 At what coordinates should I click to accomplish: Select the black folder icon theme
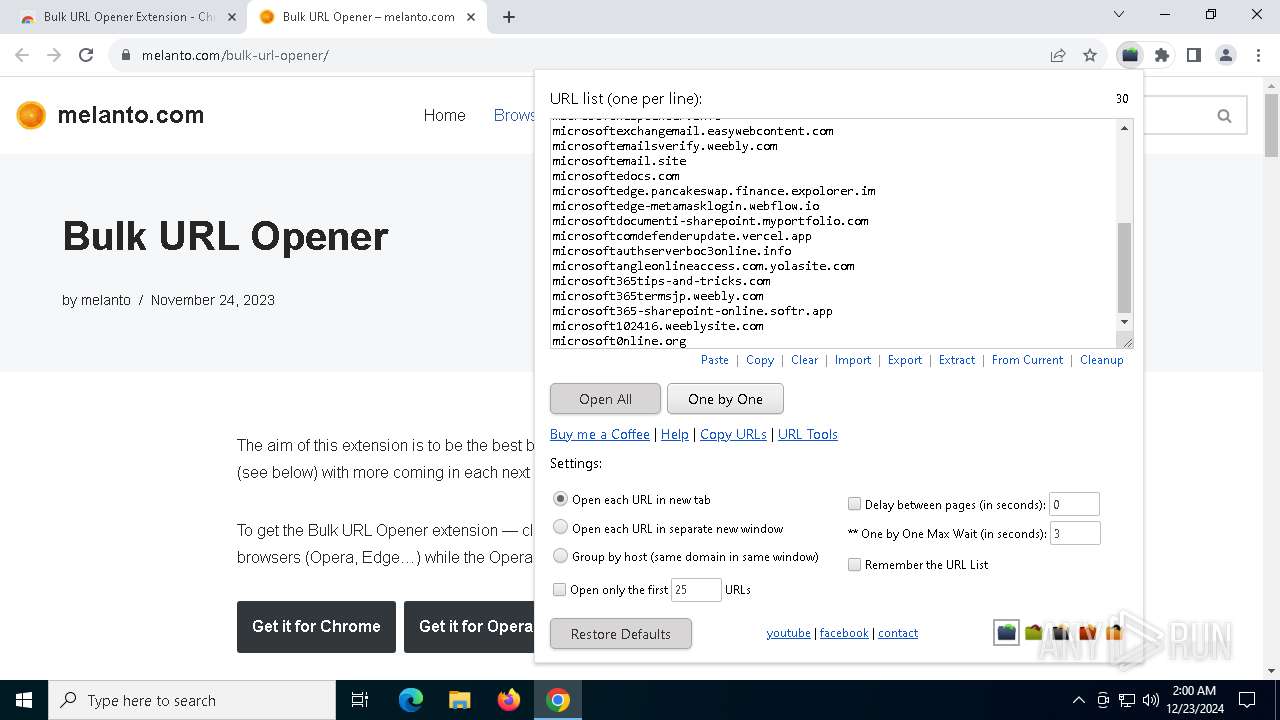(x=1060, y=632)
